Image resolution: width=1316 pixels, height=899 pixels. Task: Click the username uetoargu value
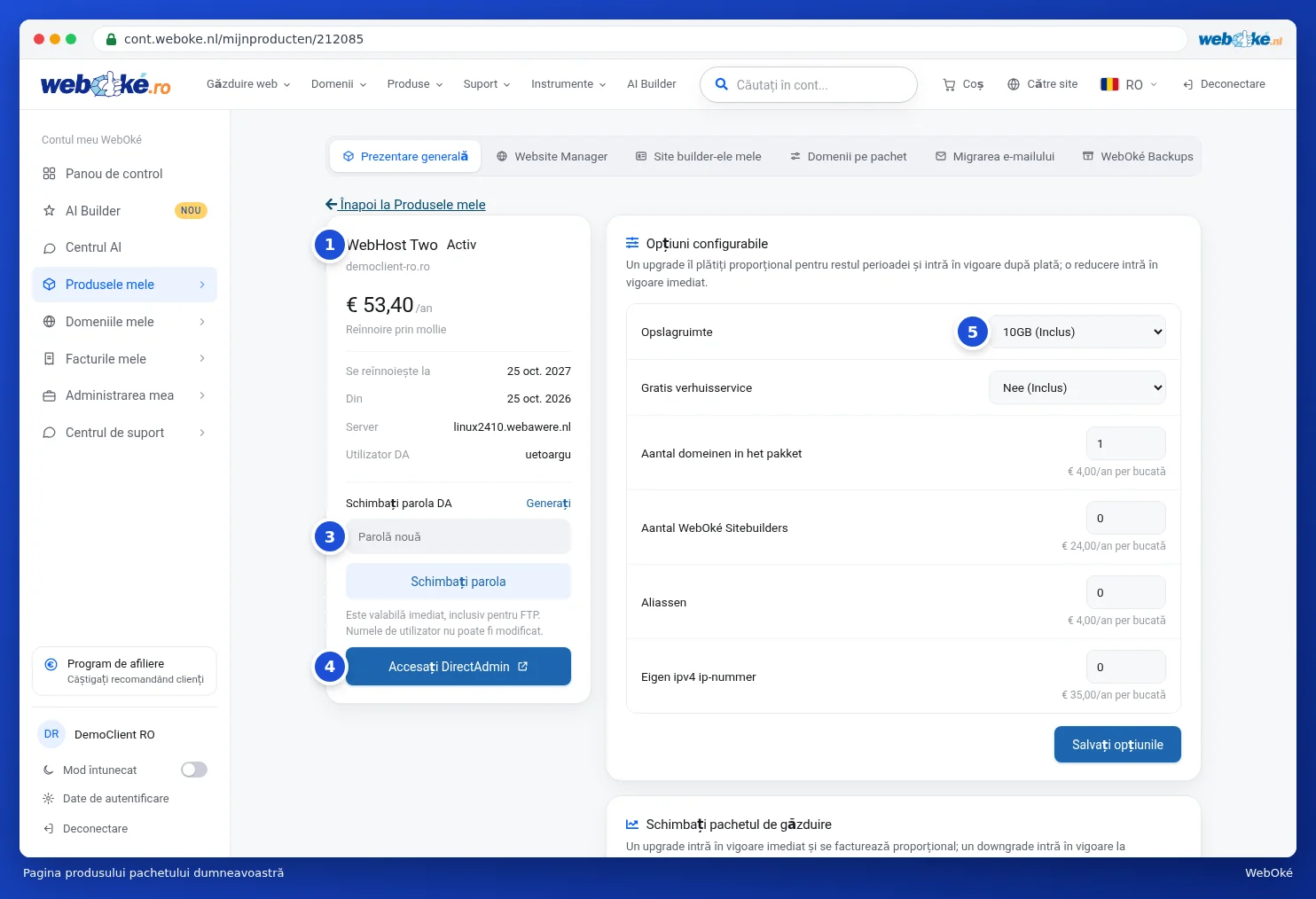(x=548, y=455)
